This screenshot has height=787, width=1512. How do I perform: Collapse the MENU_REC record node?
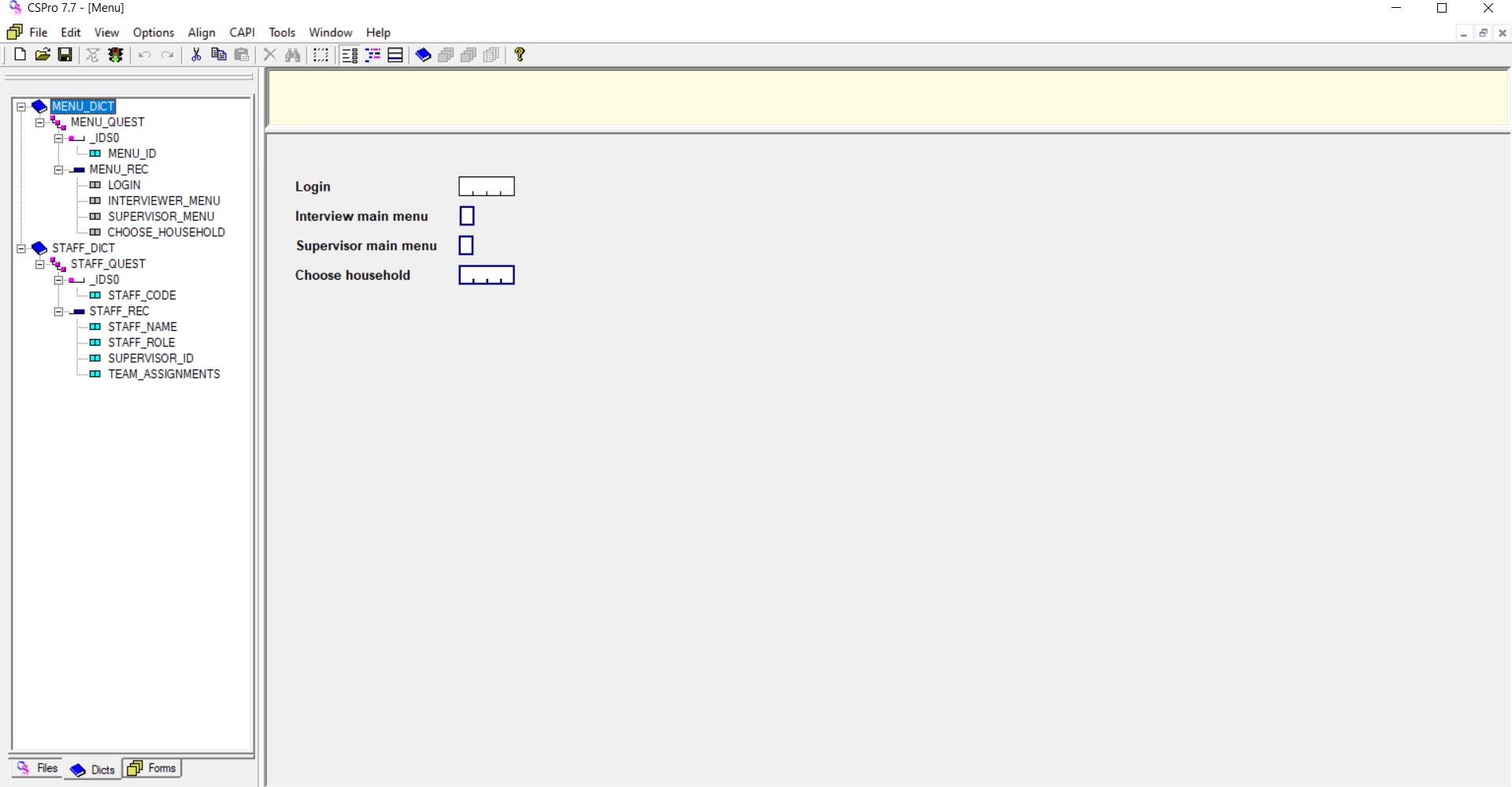58,169
